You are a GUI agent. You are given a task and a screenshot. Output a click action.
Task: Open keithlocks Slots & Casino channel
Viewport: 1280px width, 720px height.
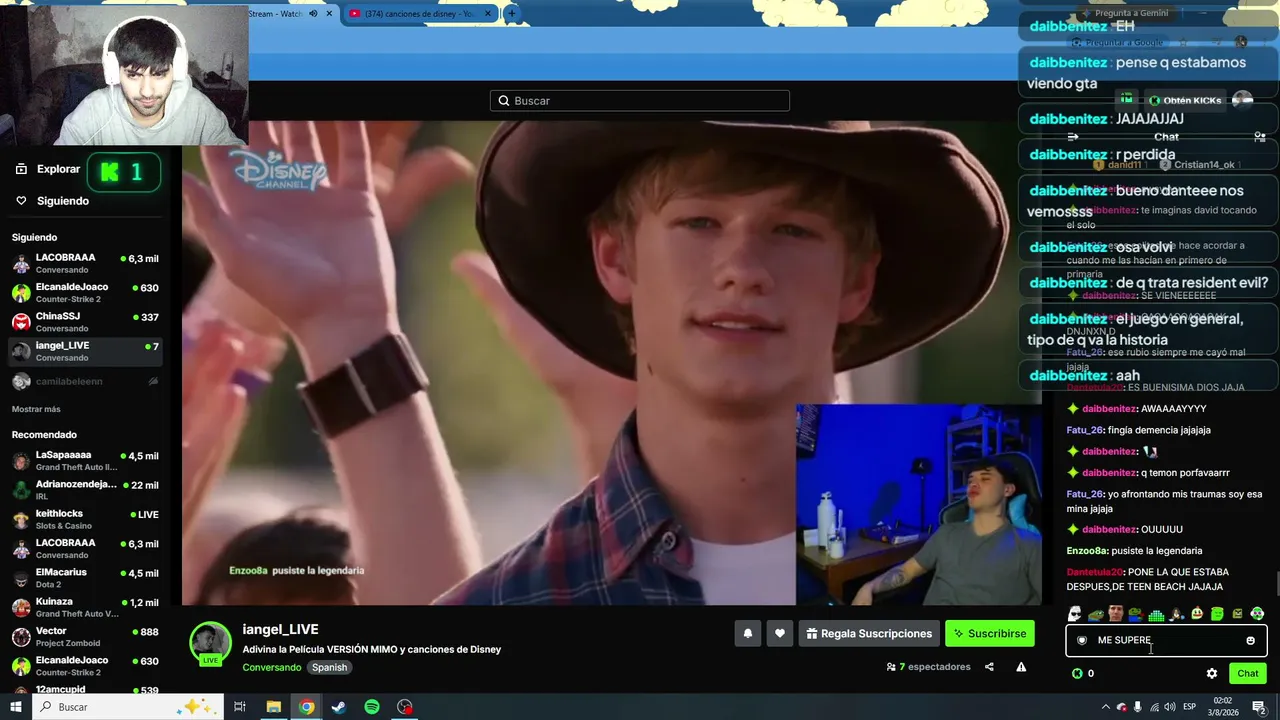[85, 519]
